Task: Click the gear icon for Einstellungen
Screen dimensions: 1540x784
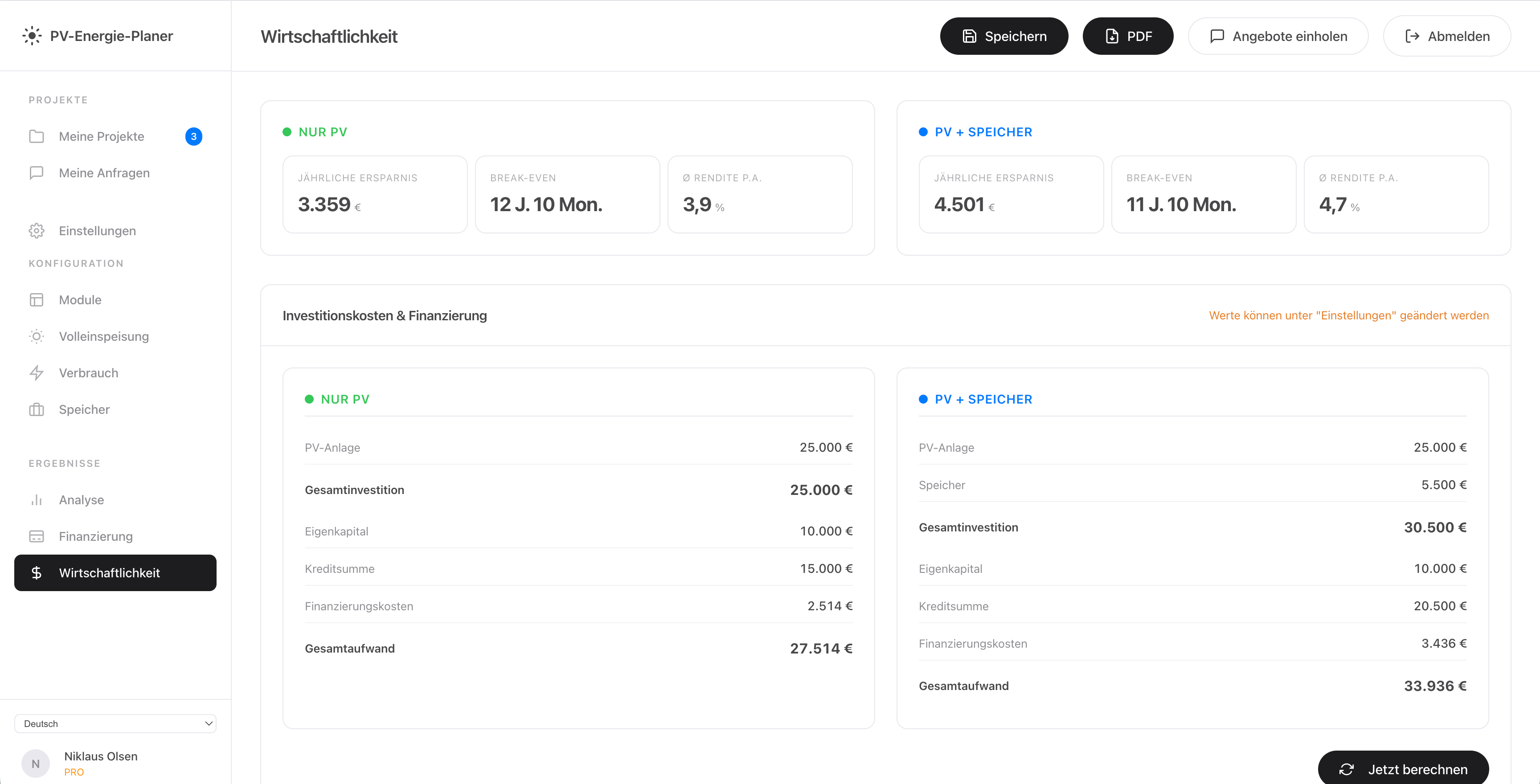Action: 37,231
